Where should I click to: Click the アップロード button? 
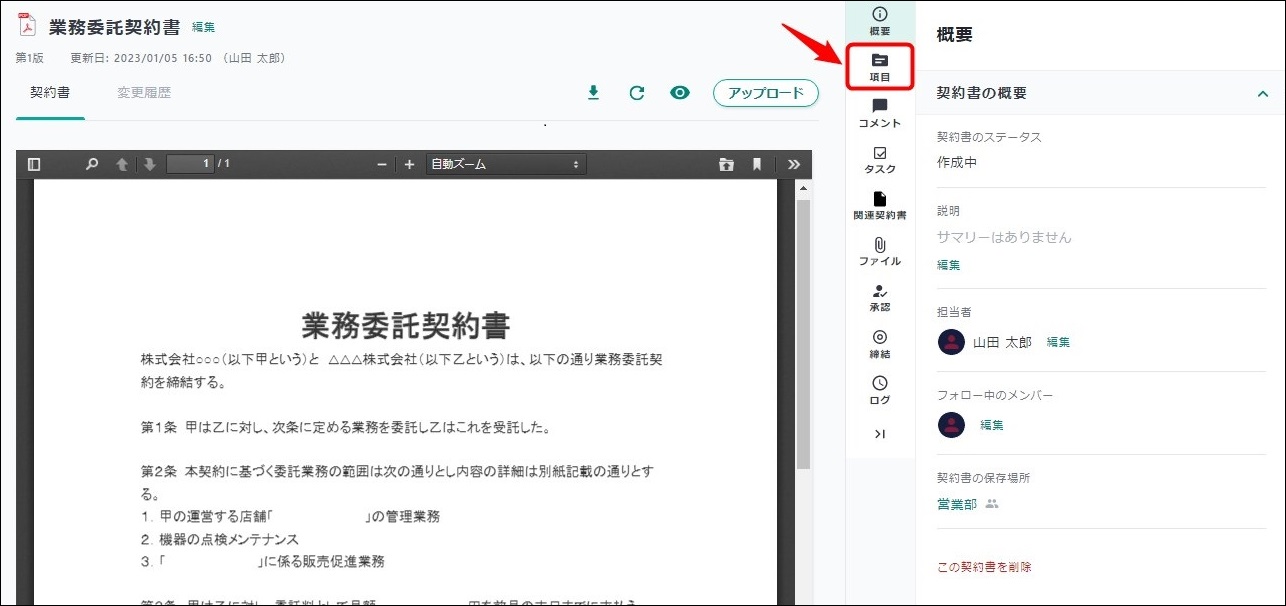click(765, 93)
